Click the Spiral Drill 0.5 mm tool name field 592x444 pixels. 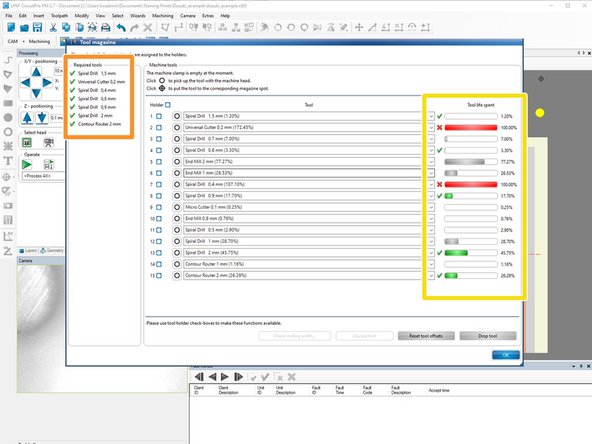point(302,230)
